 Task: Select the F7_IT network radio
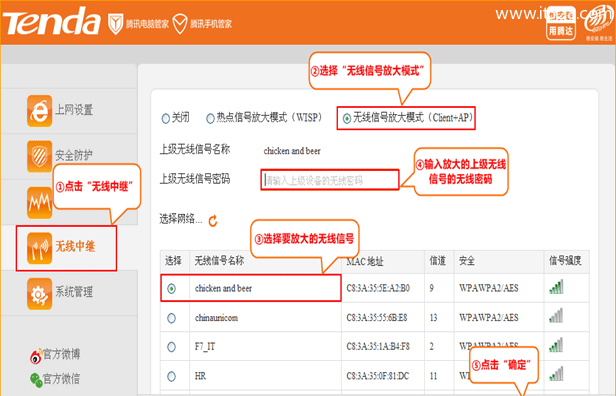pos(171,347)
